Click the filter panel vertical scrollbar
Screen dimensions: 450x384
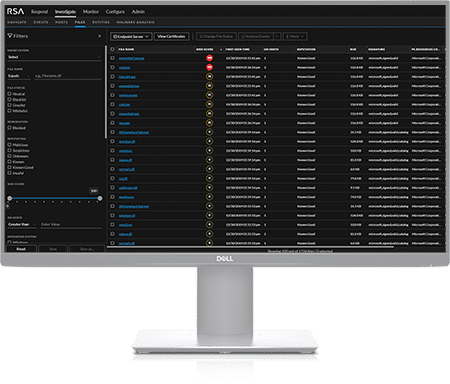click(x=106, y=92)
